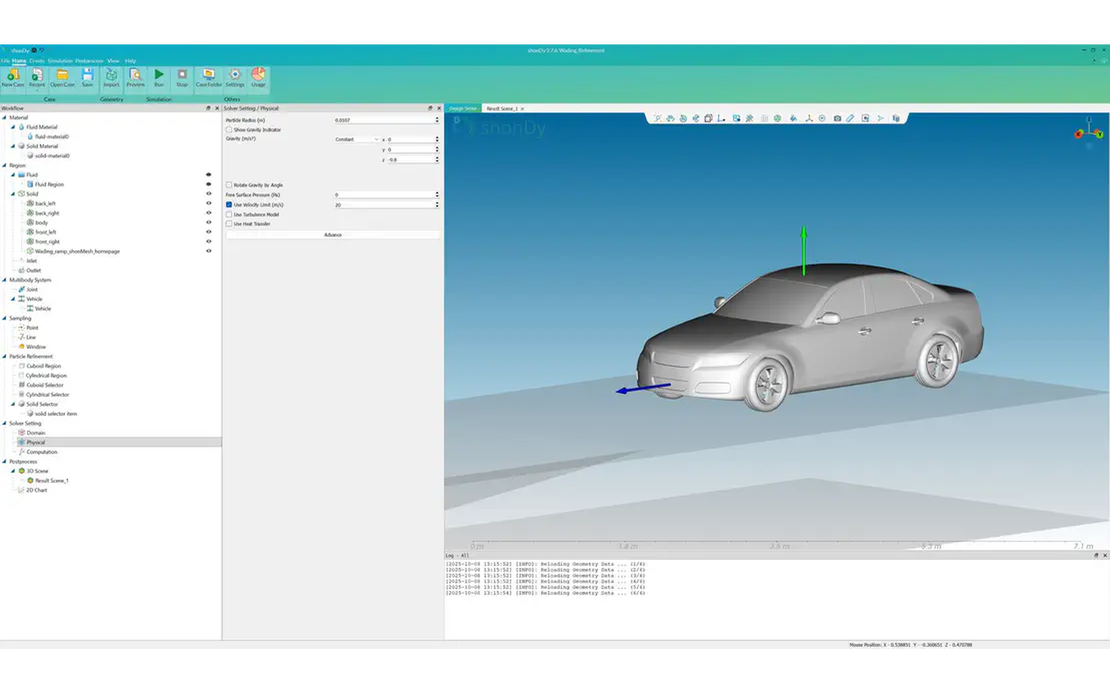The image size is (1110, 694).
Task: Float the Workflow panel with its undock icon
Action: click(208, 108)
